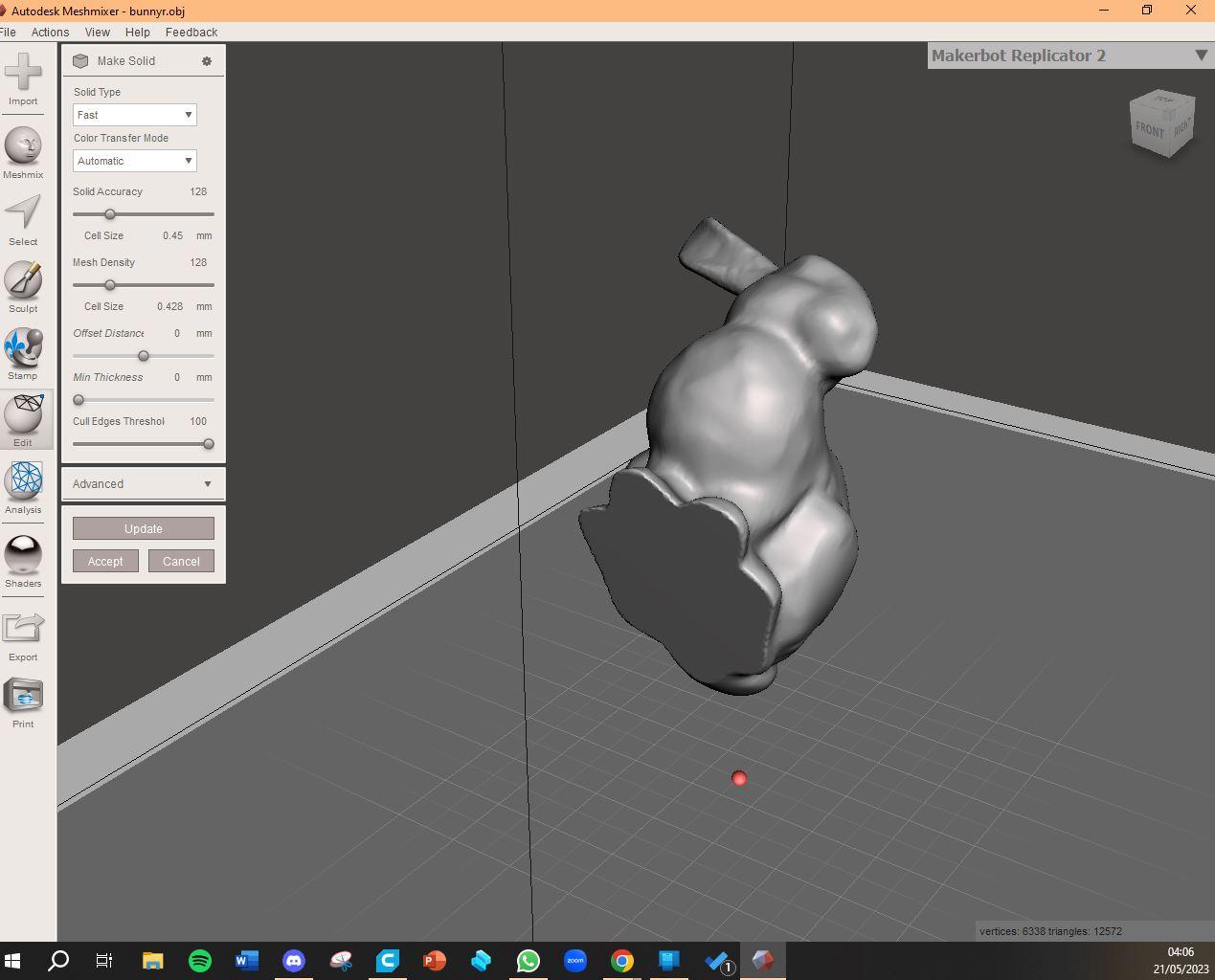Open the Edit tool menu
Viewport: 1215px width, 980px height.
(23, 421)
